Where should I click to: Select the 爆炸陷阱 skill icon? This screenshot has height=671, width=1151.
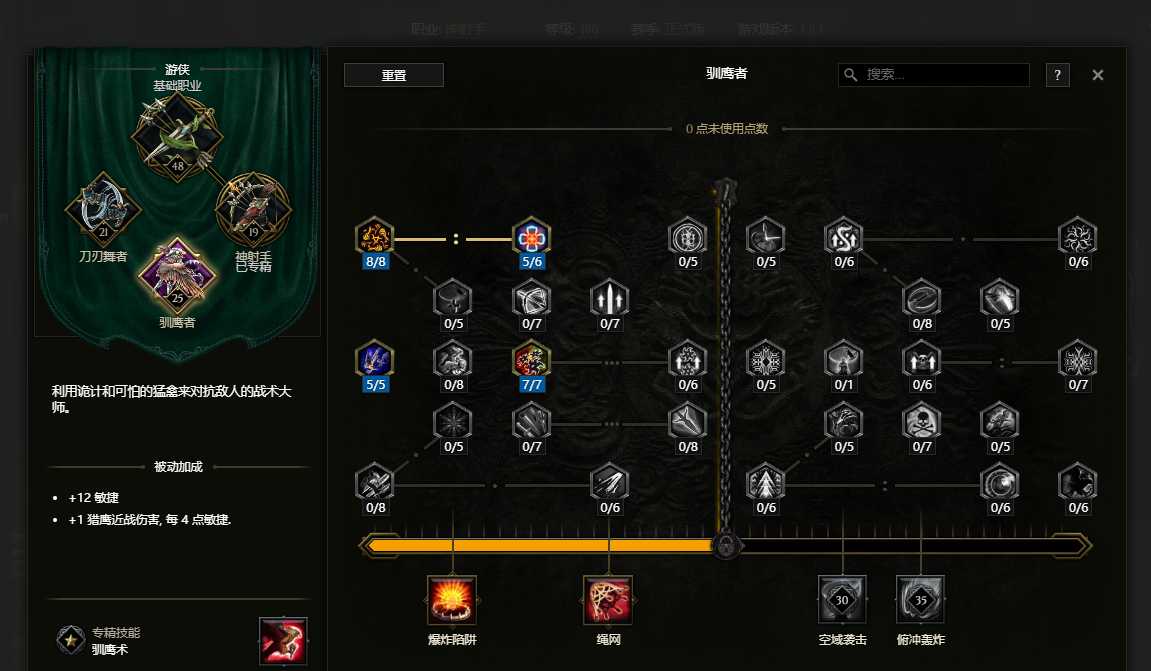[452, 600]
